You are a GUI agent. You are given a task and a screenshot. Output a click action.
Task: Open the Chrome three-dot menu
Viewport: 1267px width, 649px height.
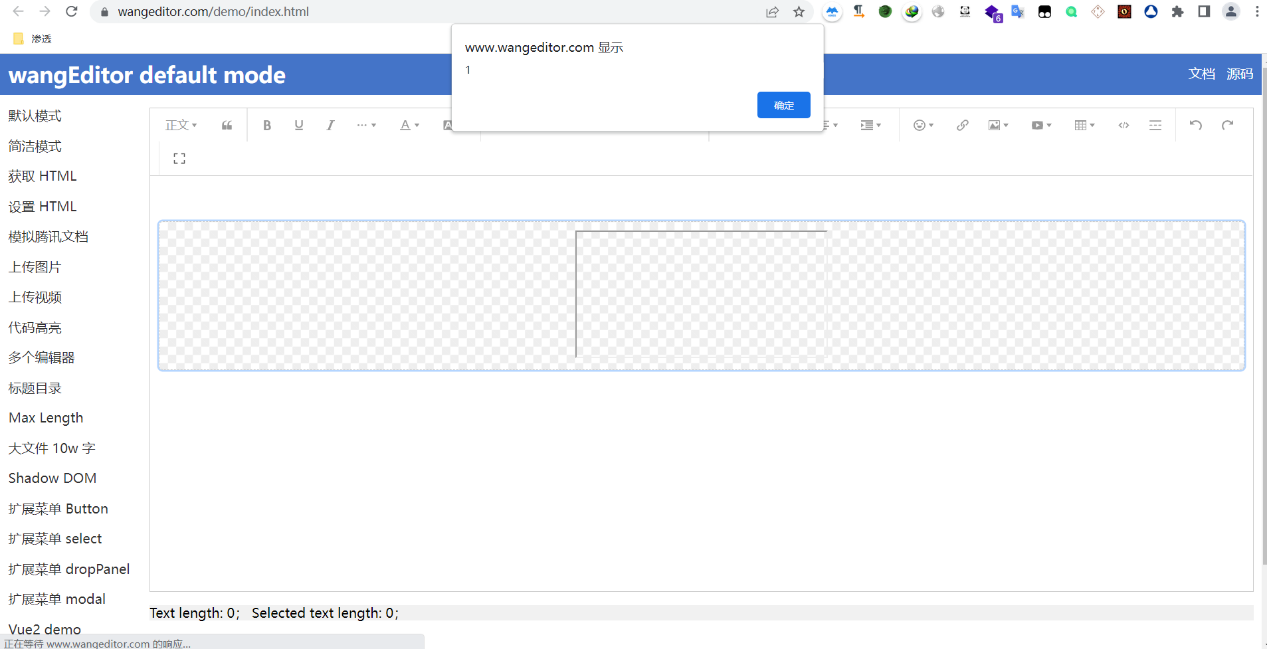tap(1257, 12)
